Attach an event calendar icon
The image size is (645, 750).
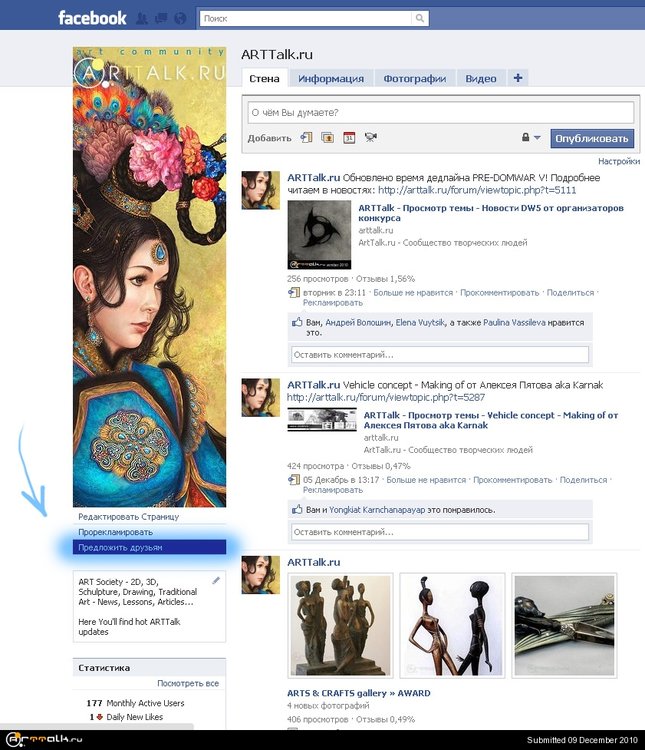click(349, 138)
